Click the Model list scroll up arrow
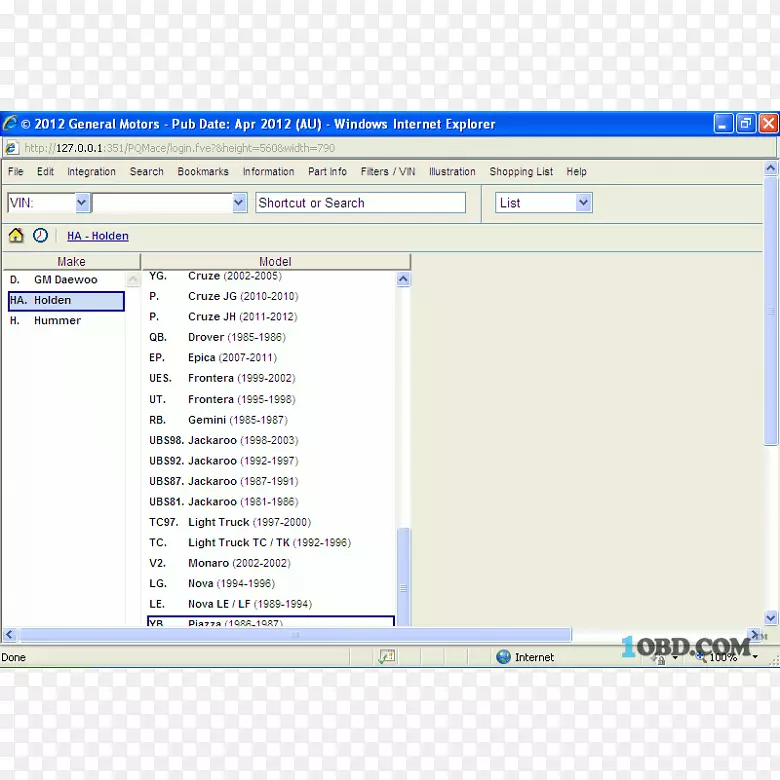Viewport: 780px width, 780px height. pyautogui.click(x=403, y=279)
